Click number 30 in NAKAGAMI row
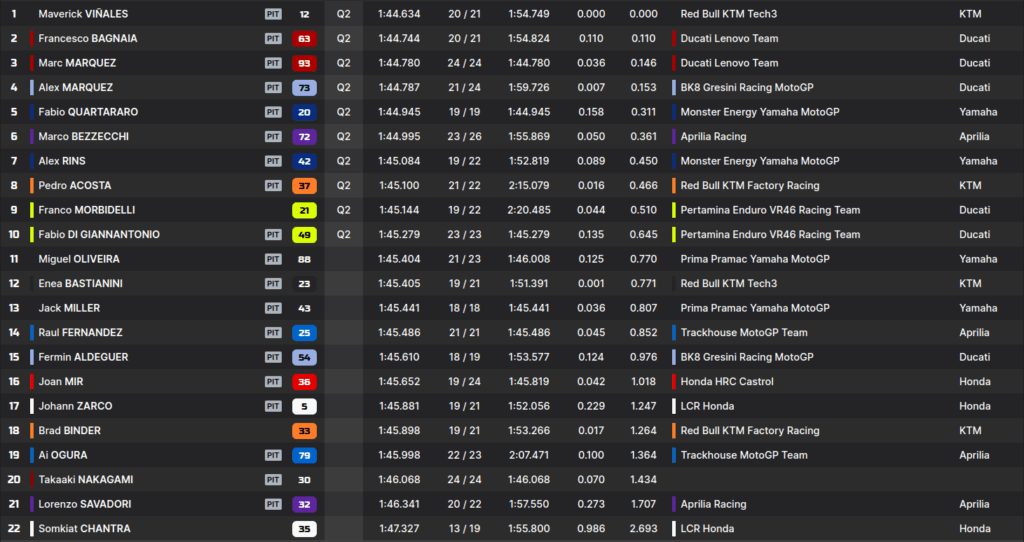Viewport: 1024px width, 542px height. [304, 479]
